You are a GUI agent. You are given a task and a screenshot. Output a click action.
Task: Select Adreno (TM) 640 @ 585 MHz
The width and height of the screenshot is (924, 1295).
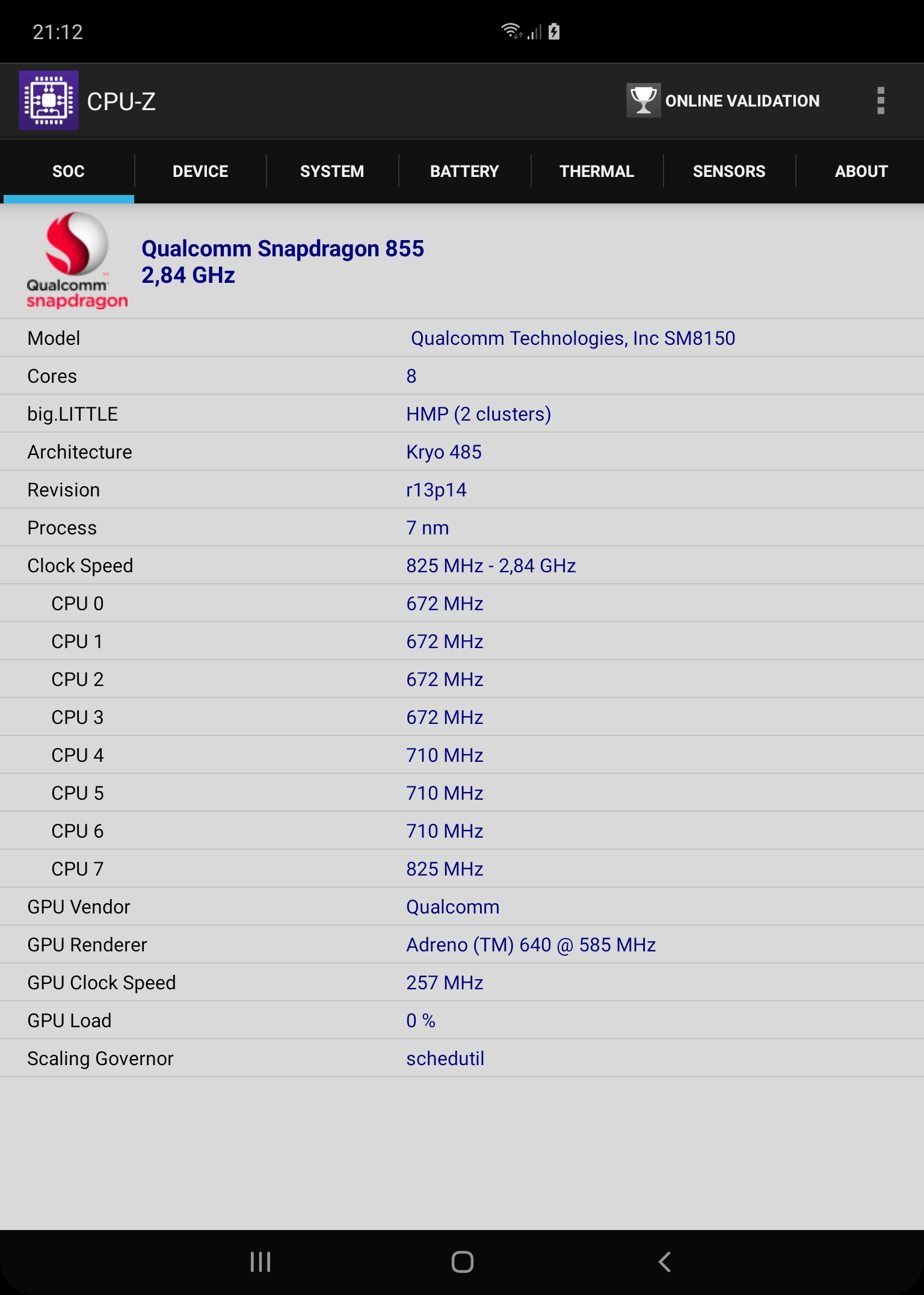531,945
